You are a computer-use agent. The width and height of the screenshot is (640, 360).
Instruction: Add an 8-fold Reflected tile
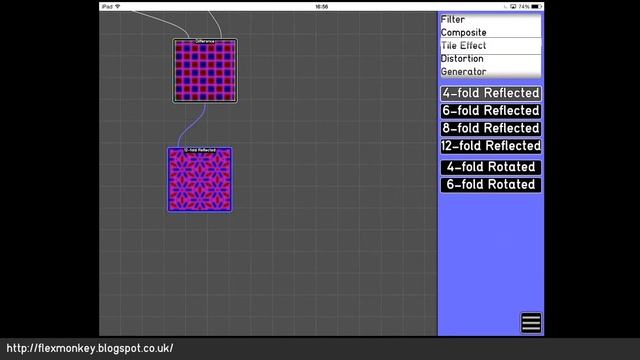[491, 129]
